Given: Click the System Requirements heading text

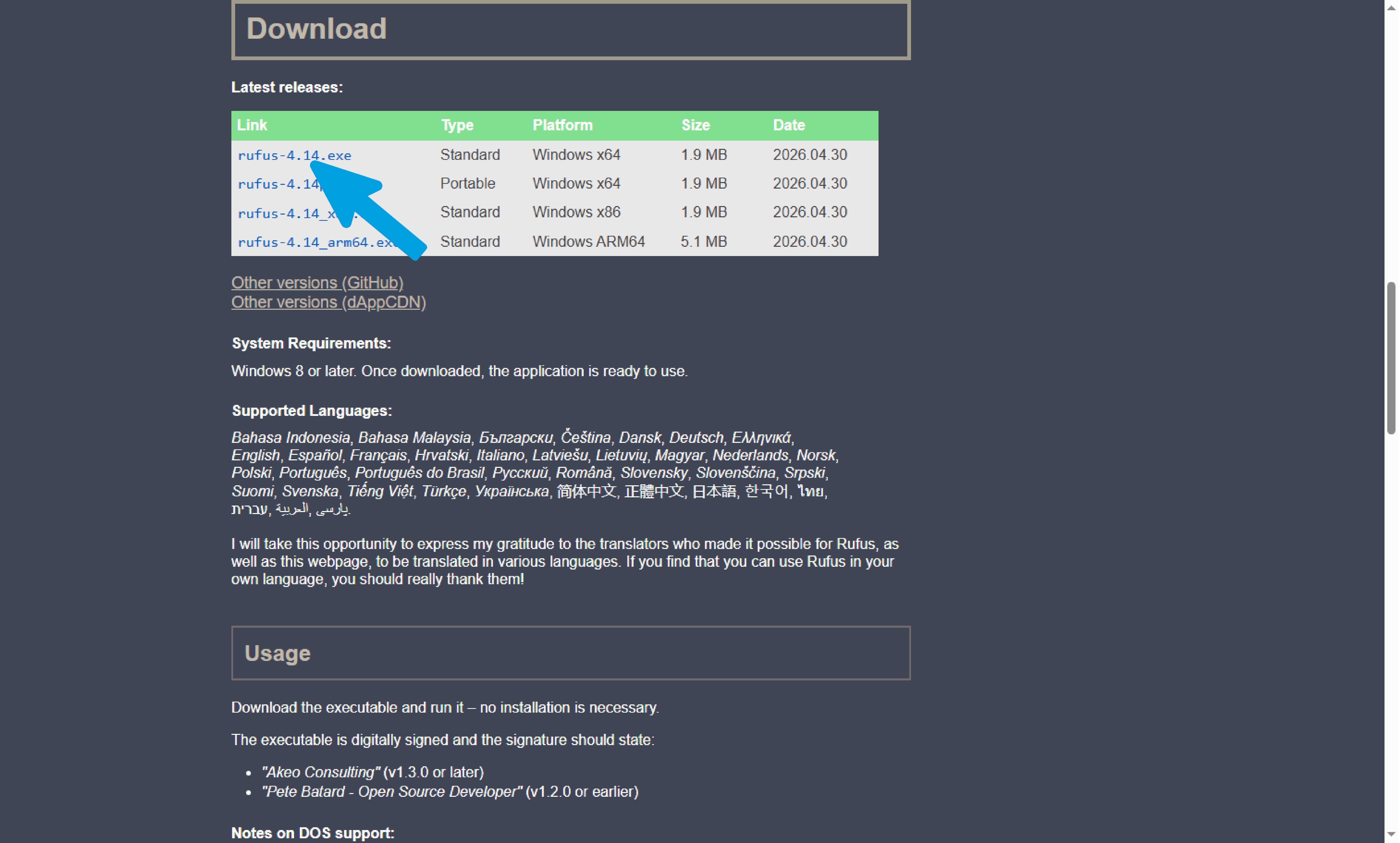Looking at the screenshot, I should (x=311, y=343).
